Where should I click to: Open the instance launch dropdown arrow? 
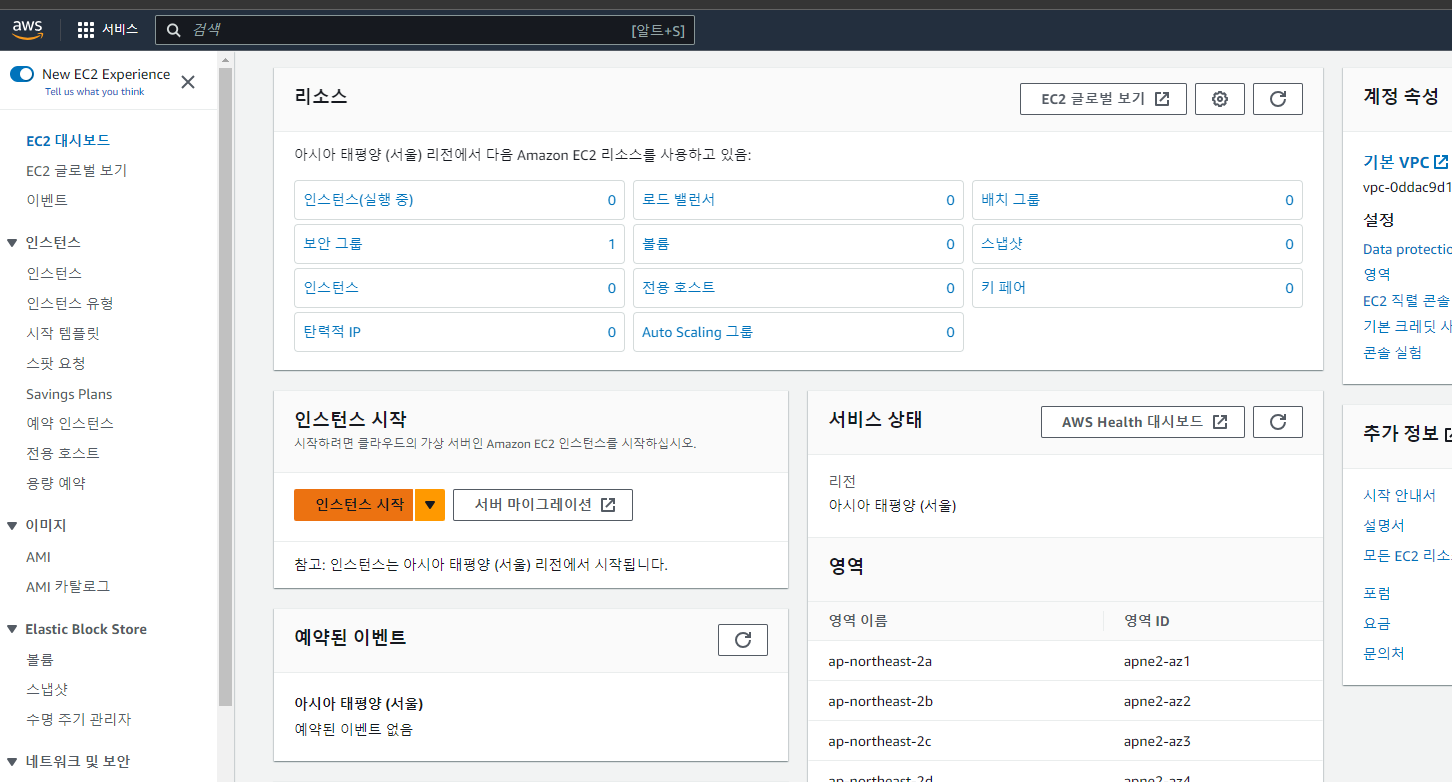pos(430,505)
